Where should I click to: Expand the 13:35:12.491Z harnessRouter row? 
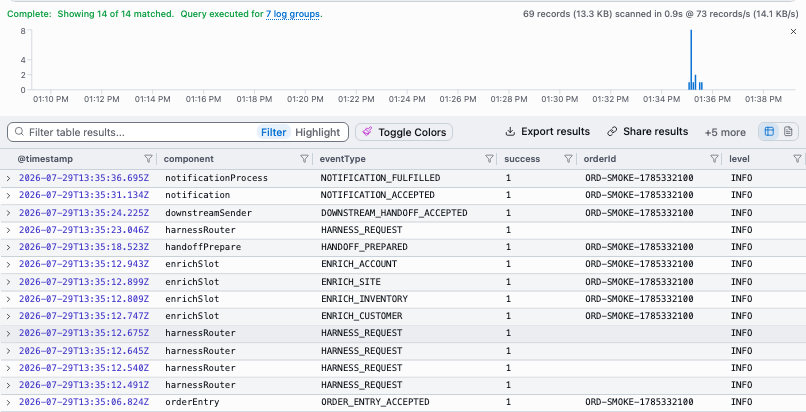pyautogui.click(x=8, y=385)
